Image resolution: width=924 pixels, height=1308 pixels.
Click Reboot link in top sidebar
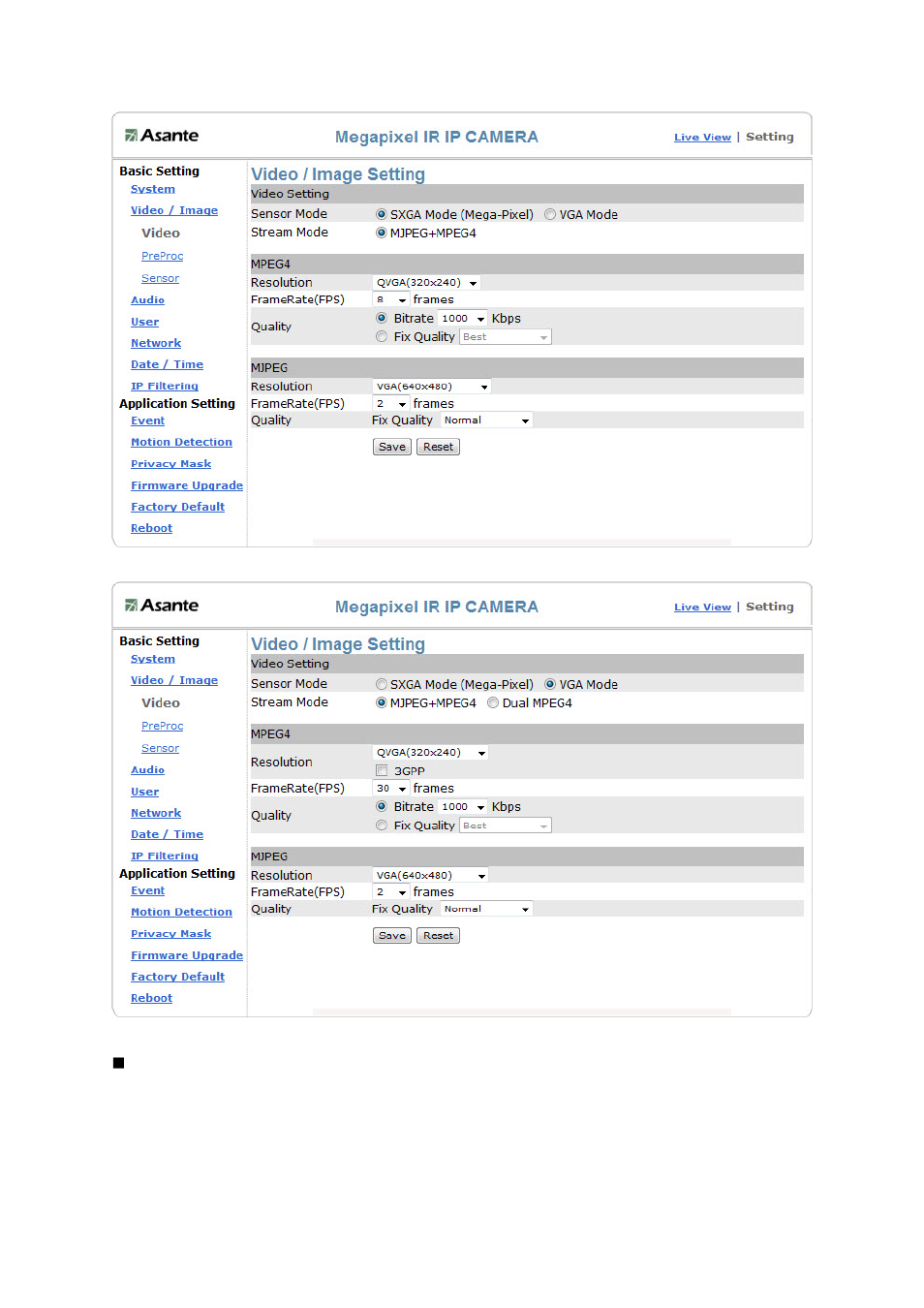click(x=151, y=528)
